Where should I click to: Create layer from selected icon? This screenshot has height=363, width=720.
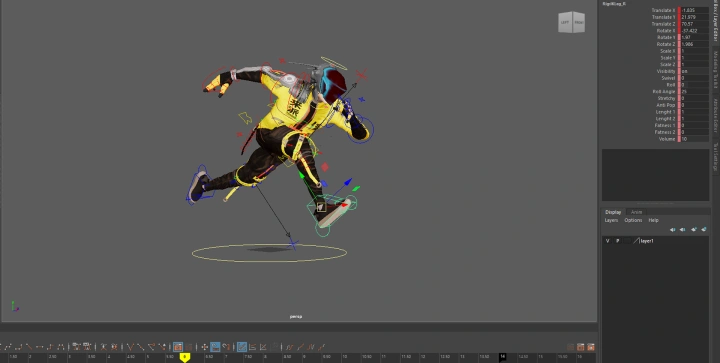(704, 229)
